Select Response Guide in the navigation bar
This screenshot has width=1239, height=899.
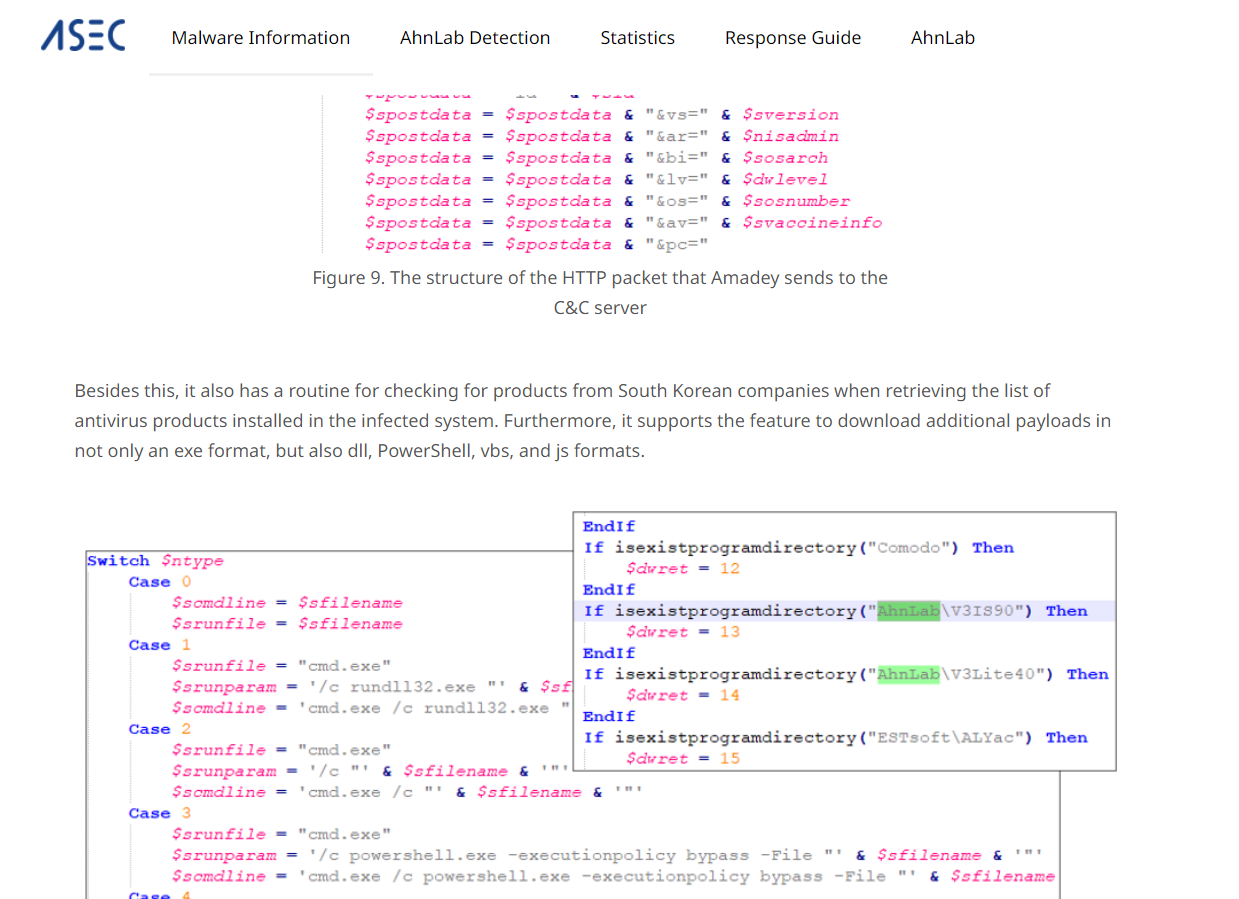pos(793,38)
